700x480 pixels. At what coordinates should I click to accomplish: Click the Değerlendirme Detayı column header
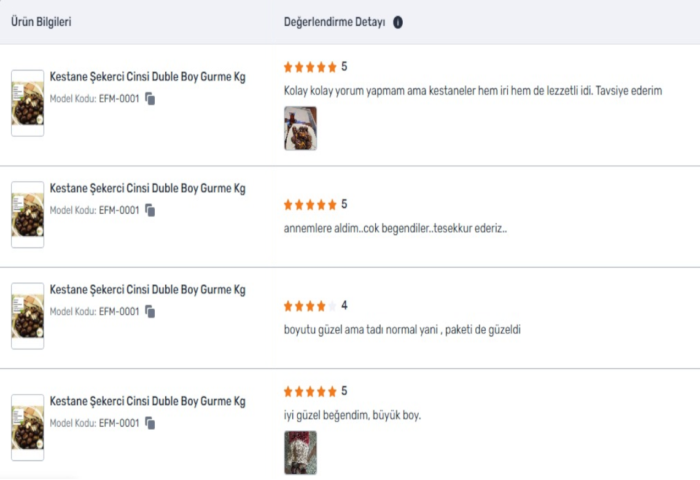(x=334, y=22)
